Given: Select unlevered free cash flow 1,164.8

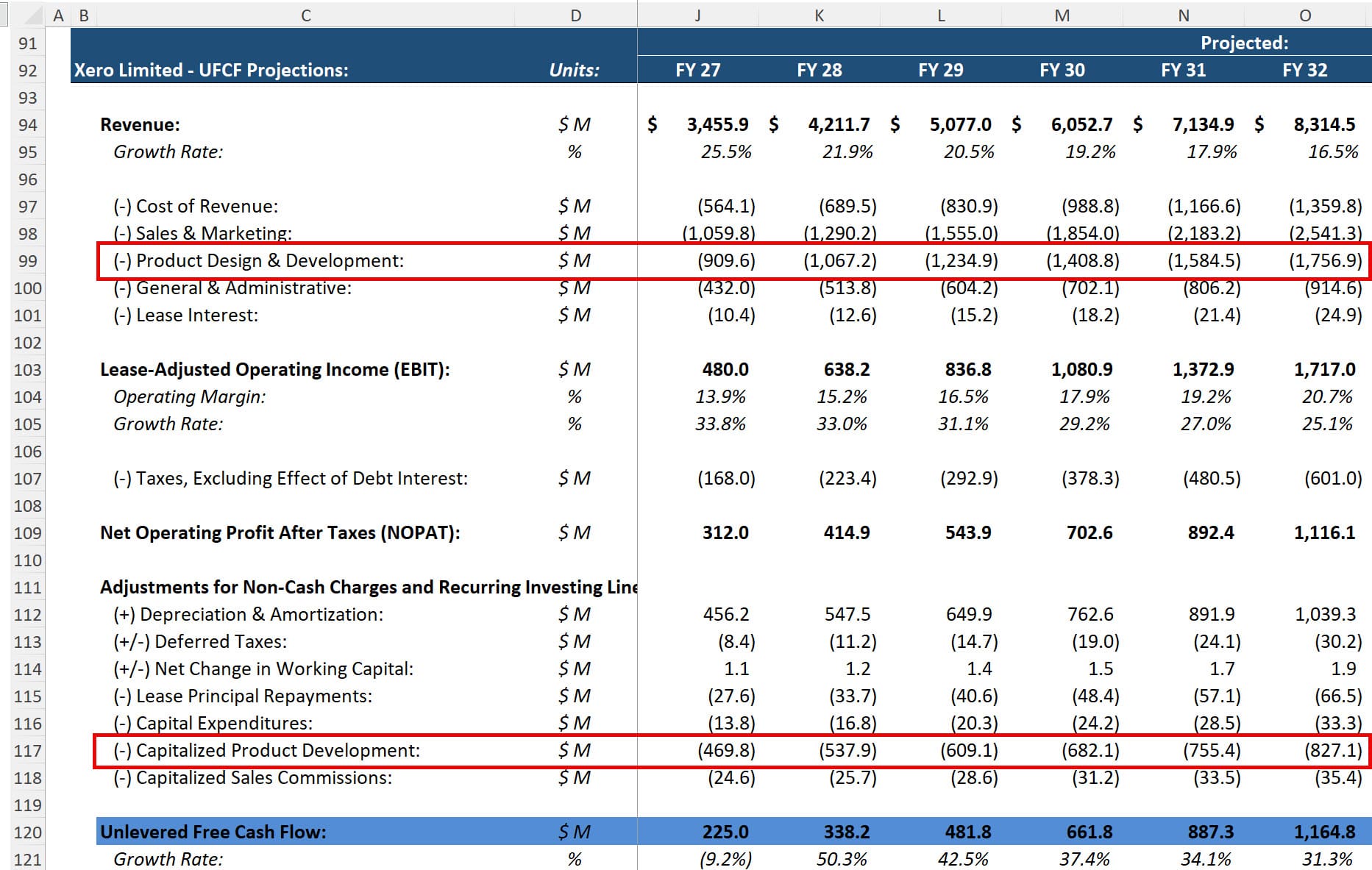Looking at the screenshot, I should tap(1324, 832).
